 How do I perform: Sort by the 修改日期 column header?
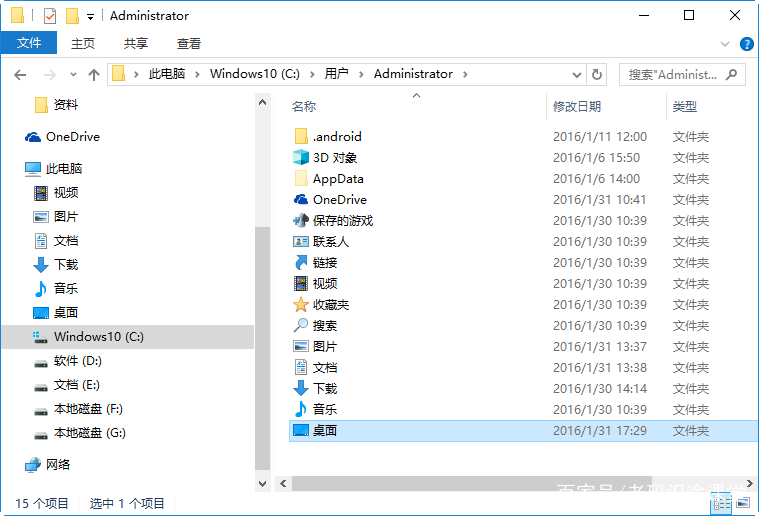tap(577, 106)
